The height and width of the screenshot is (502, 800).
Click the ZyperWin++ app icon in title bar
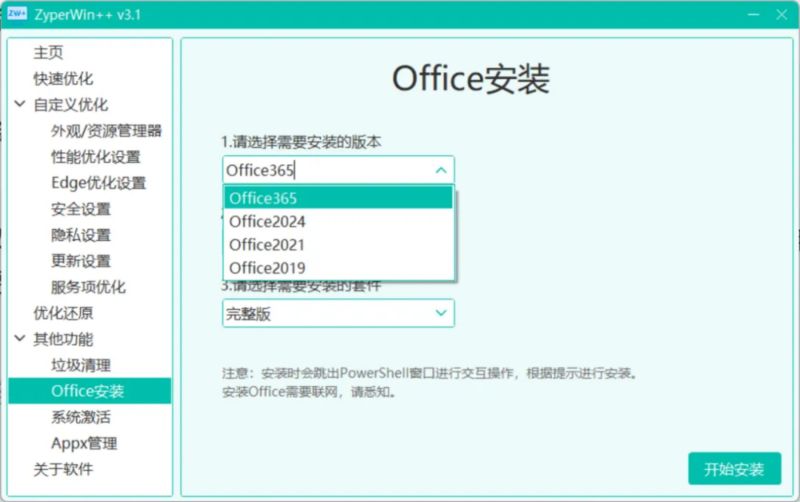17,14
